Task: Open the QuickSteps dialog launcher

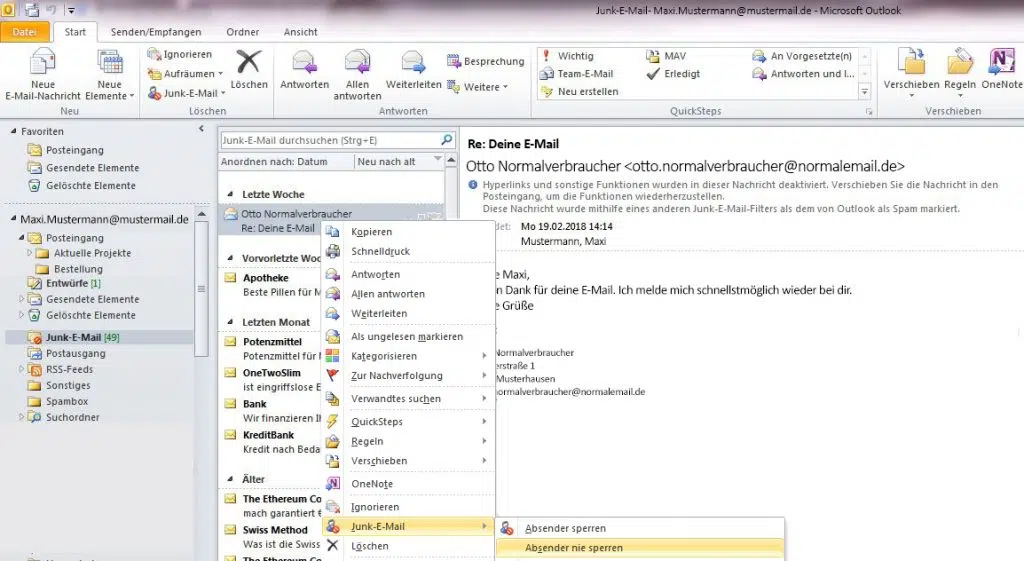Action: pos(869,112)
